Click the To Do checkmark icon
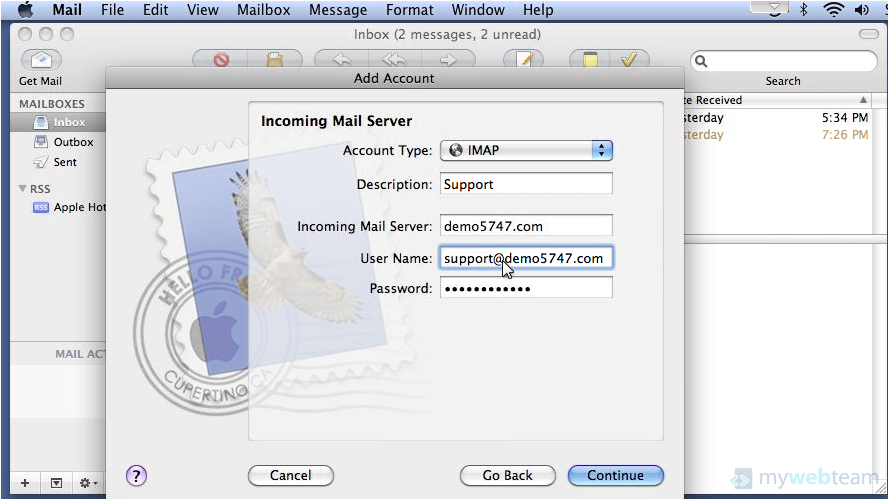889x500 pixels. (x=629, y=60)
